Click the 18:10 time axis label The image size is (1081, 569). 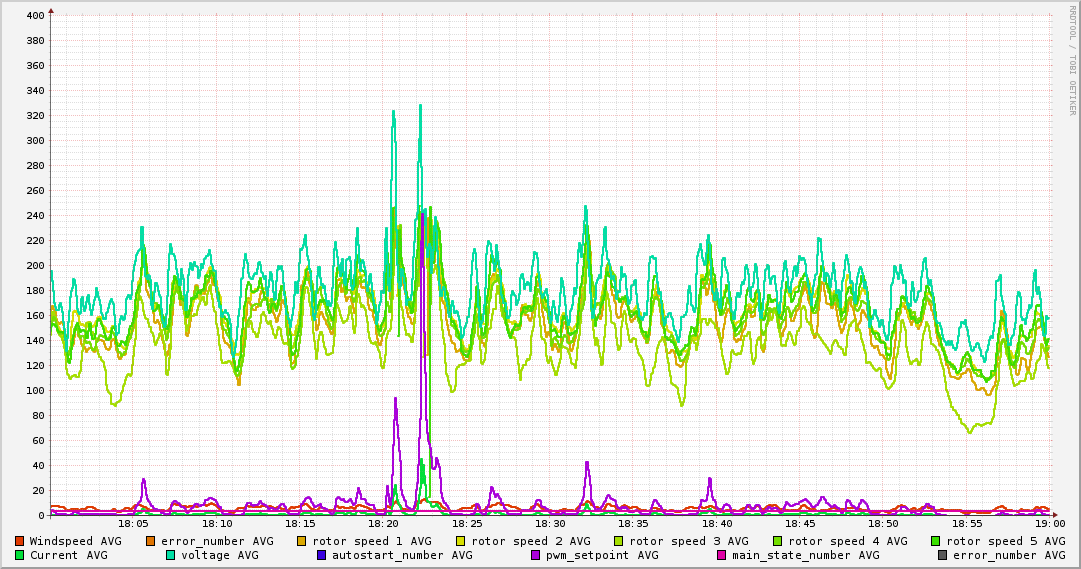[x=217, y=524]
